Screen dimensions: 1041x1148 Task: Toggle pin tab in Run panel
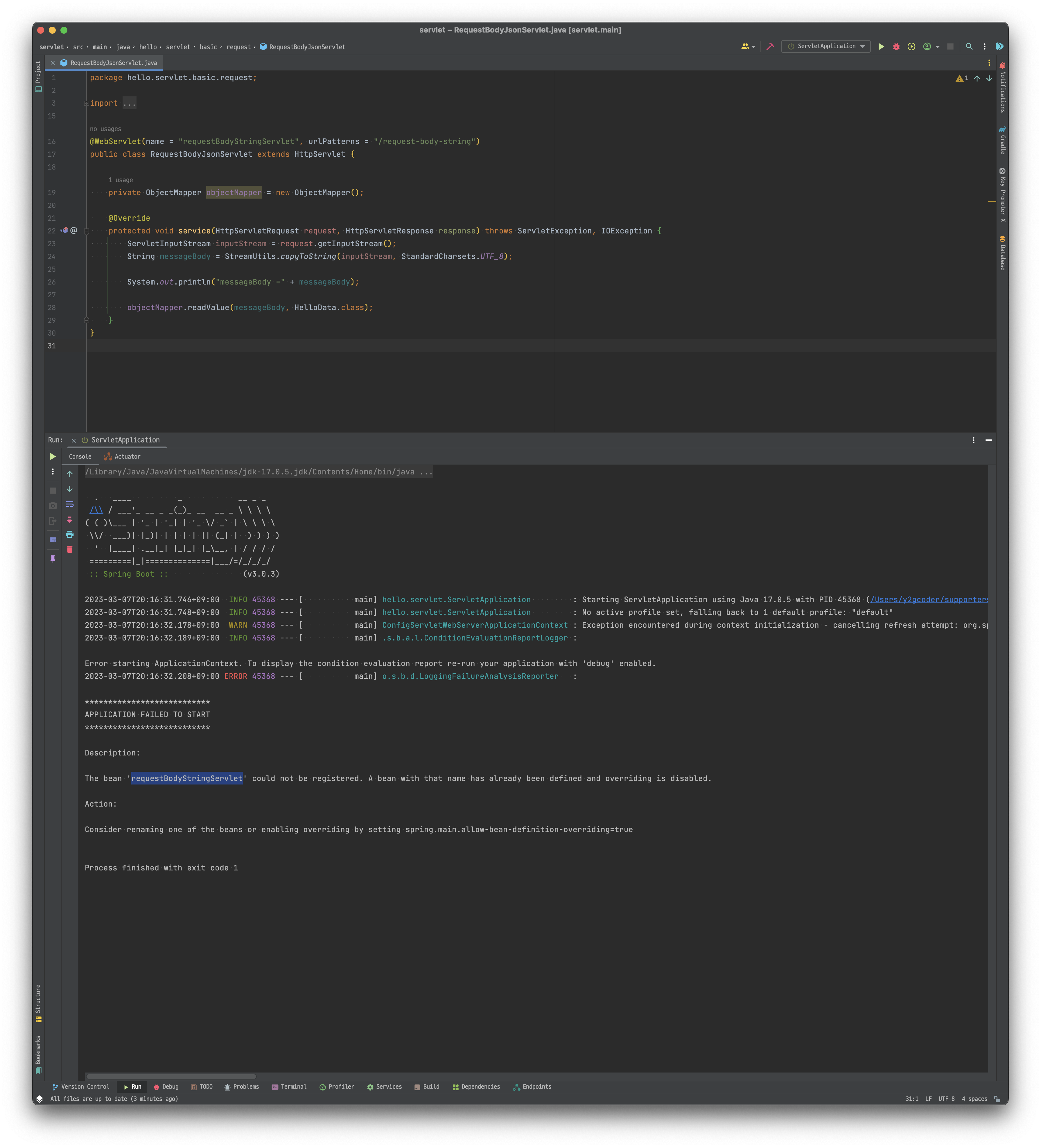(53, 559)
